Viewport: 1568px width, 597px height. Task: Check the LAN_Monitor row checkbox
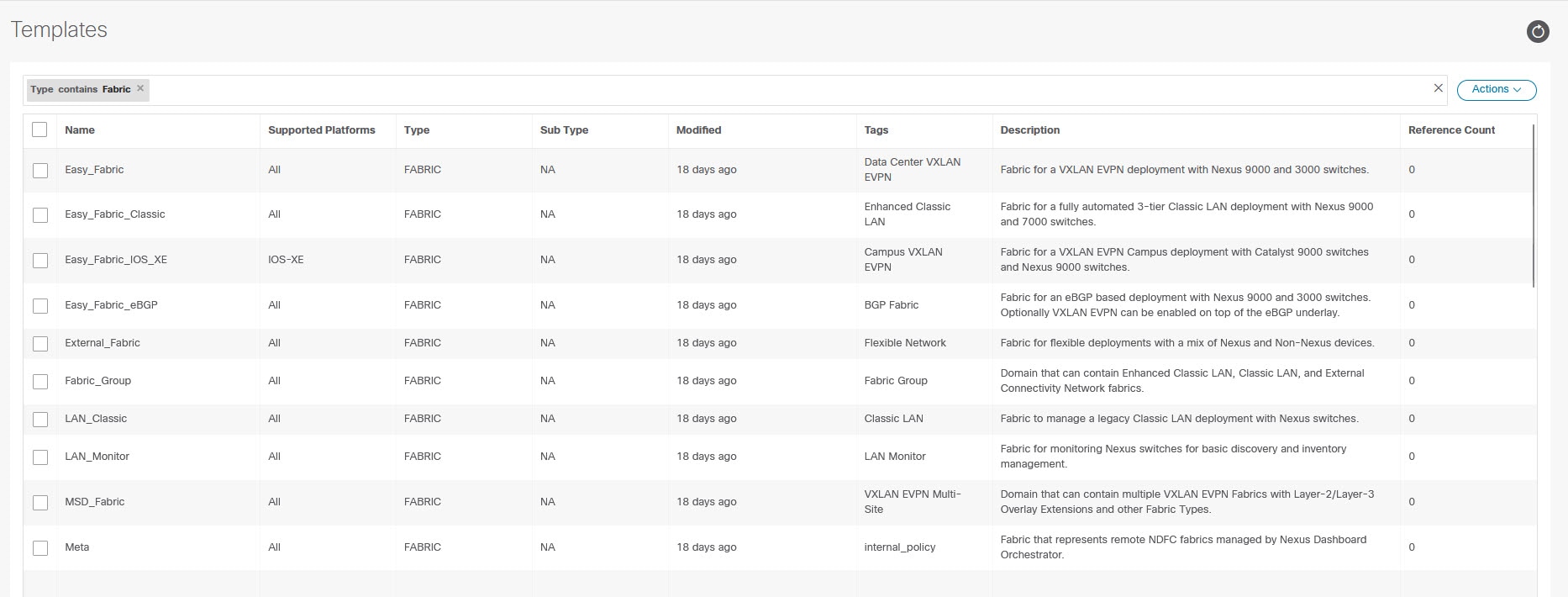tap(40, 457)
